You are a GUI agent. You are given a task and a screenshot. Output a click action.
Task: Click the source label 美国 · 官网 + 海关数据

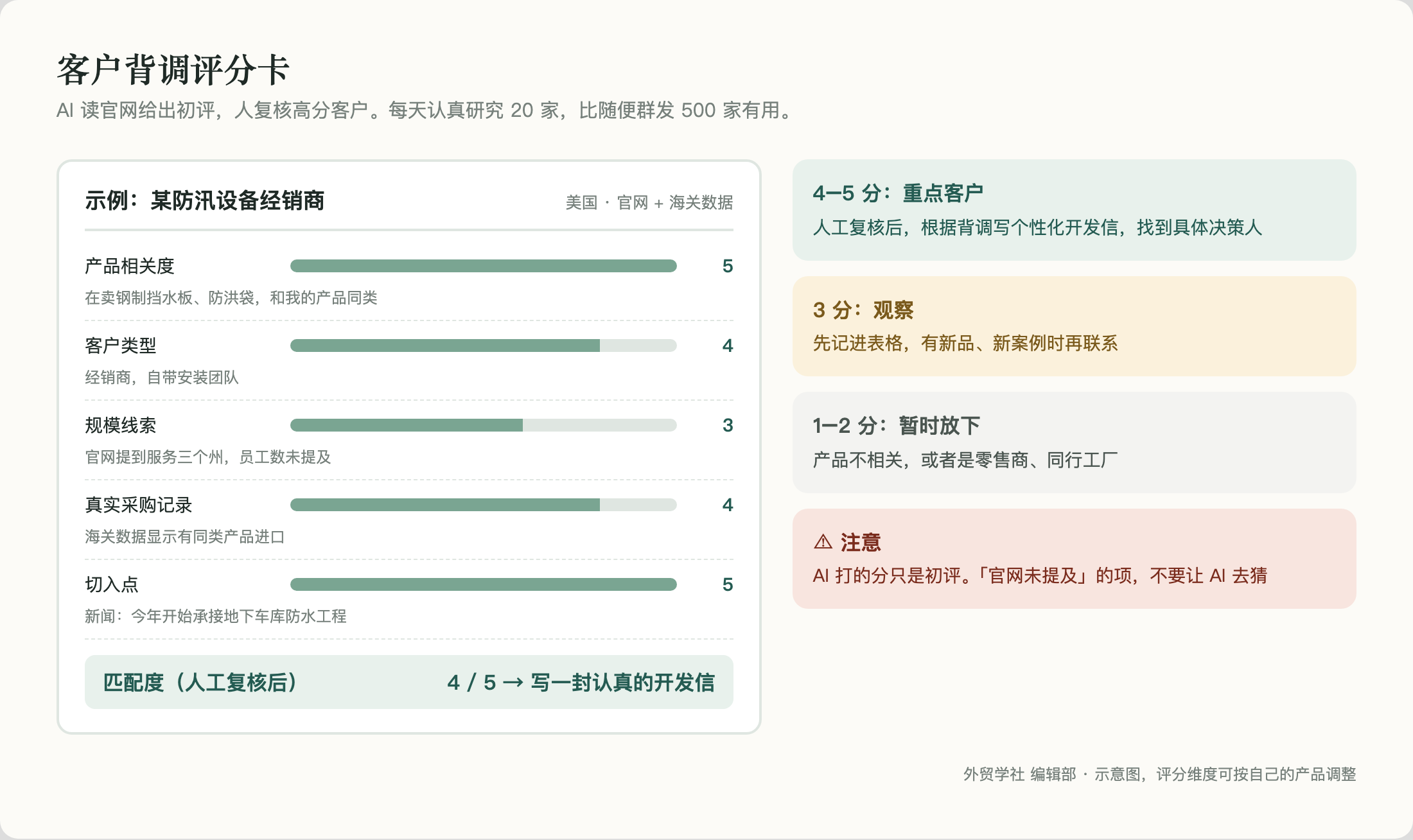649,202
